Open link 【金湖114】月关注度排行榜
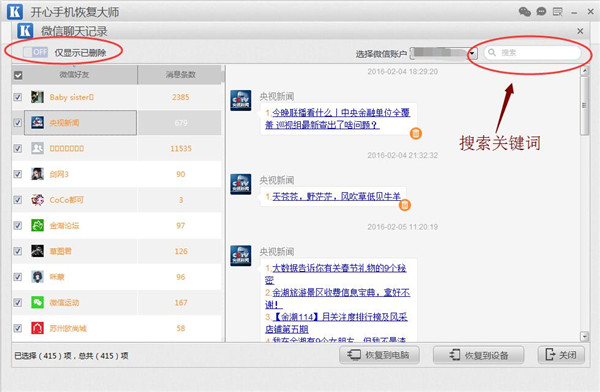 tap(337, 323)
